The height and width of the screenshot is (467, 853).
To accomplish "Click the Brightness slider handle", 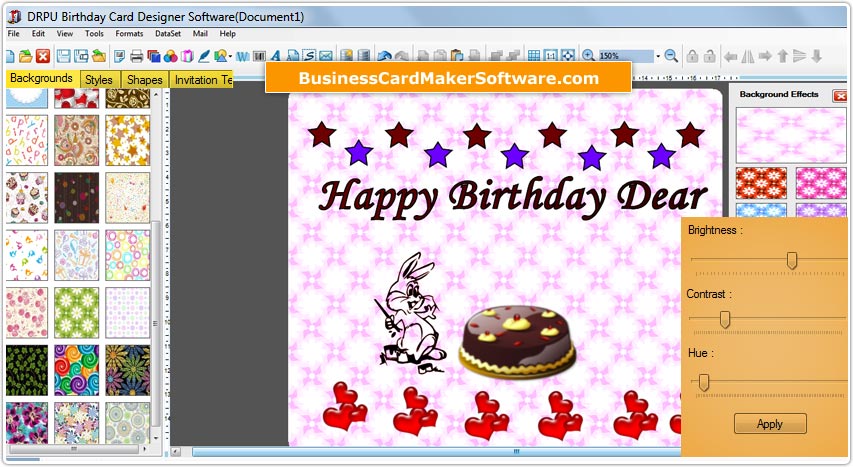I will [792, 260].
